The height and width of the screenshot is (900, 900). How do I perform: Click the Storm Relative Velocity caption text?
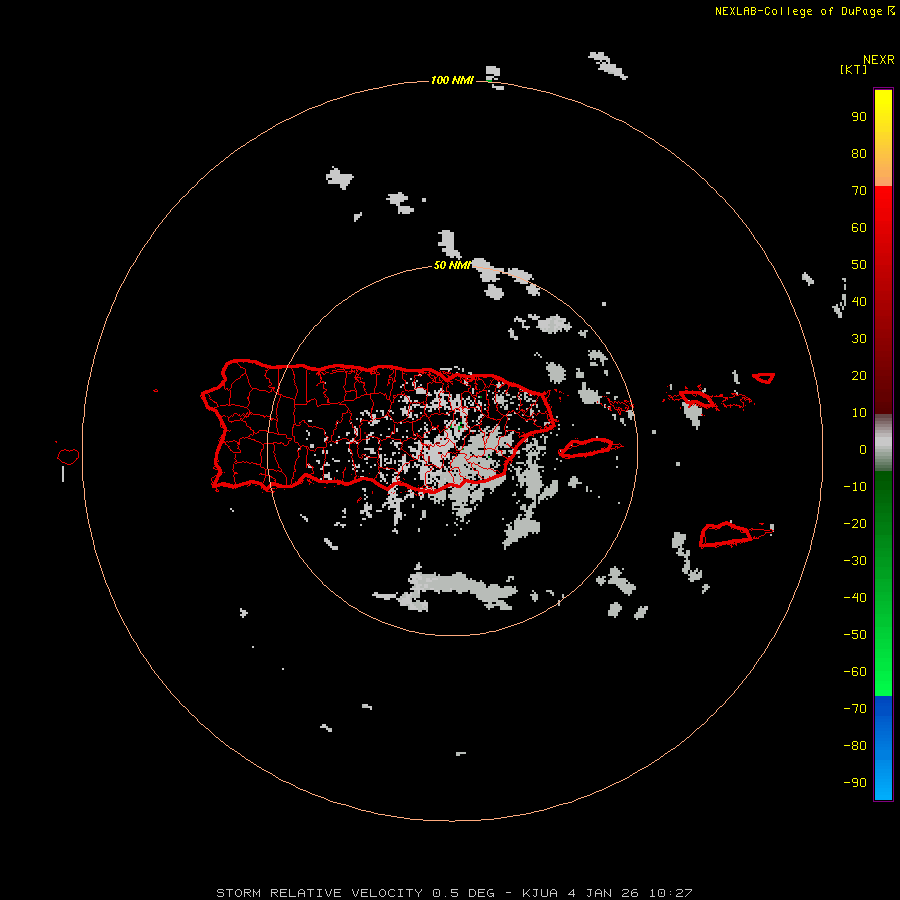pos(454,893)
